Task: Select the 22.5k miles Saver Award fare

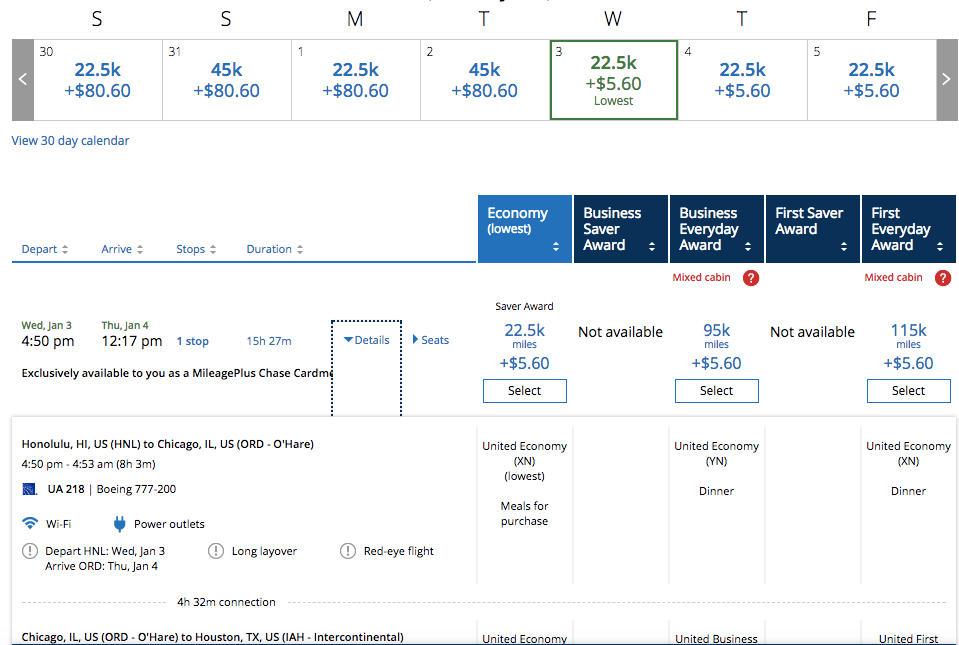Action: click(x=524, y=391)
